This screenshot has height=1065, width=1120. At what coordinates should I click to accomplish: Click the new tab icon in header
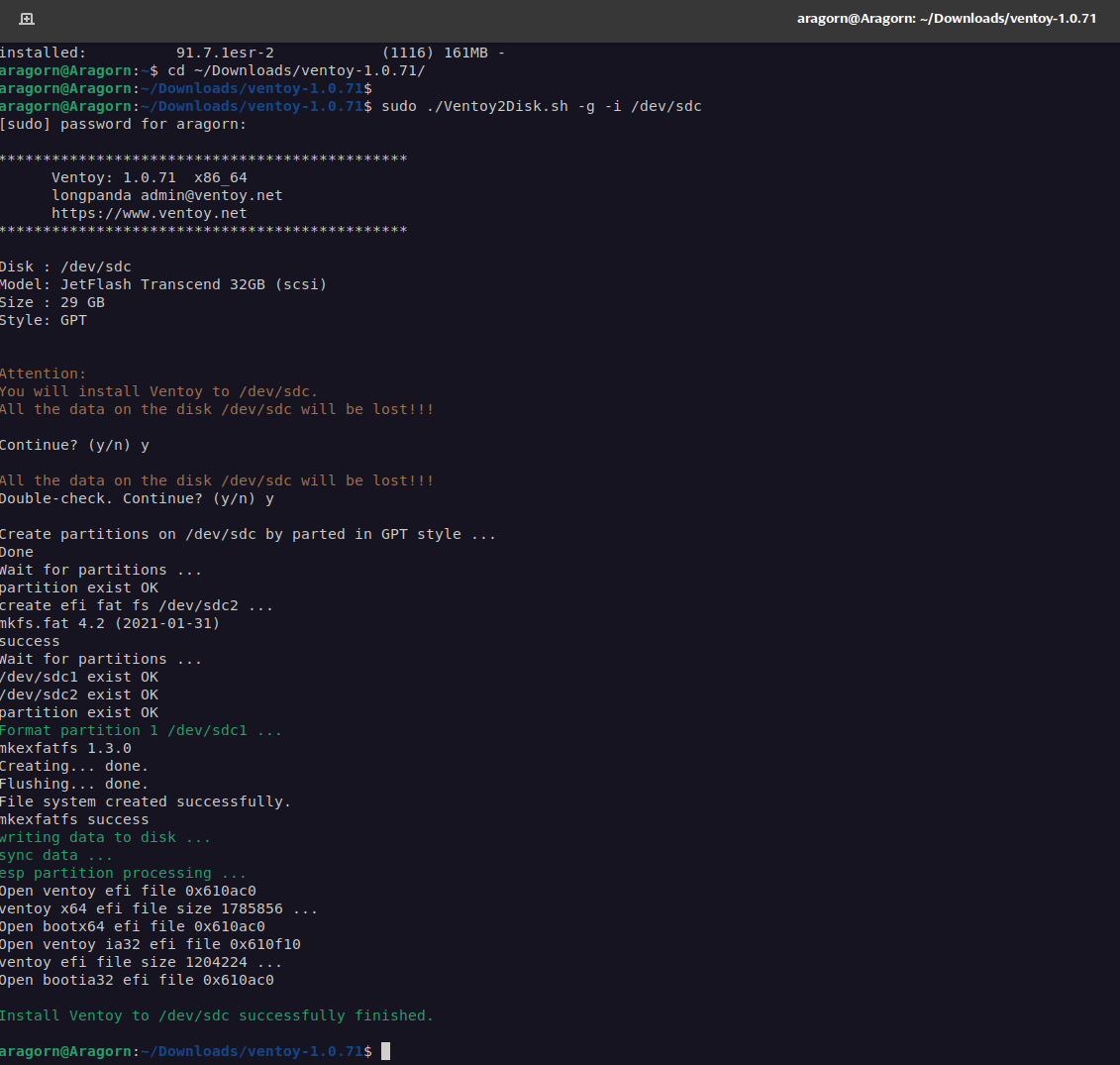coord(27,19)
